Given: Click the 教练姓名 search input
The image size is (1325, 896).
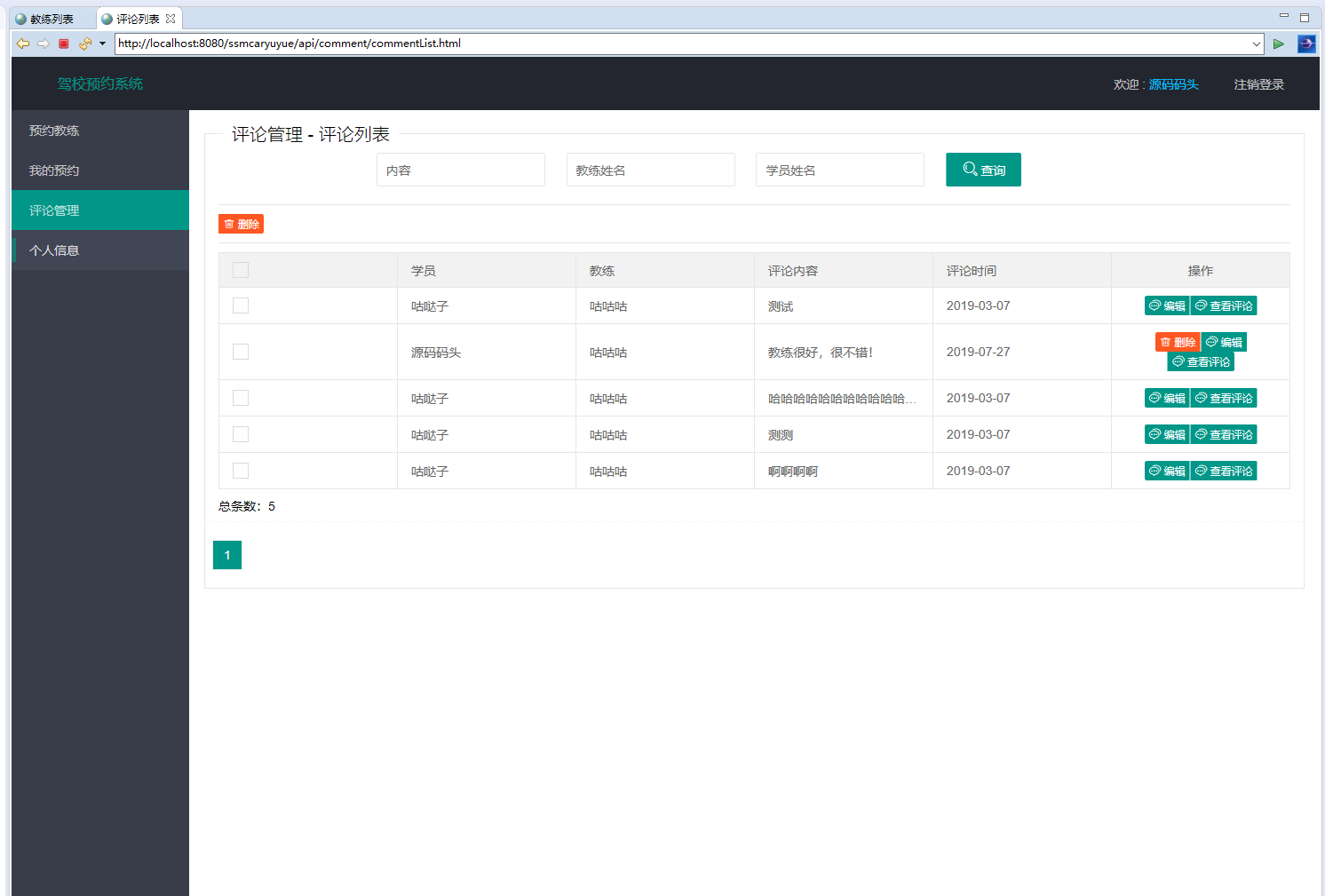Looking at the screenshot, I should (651, 170).
